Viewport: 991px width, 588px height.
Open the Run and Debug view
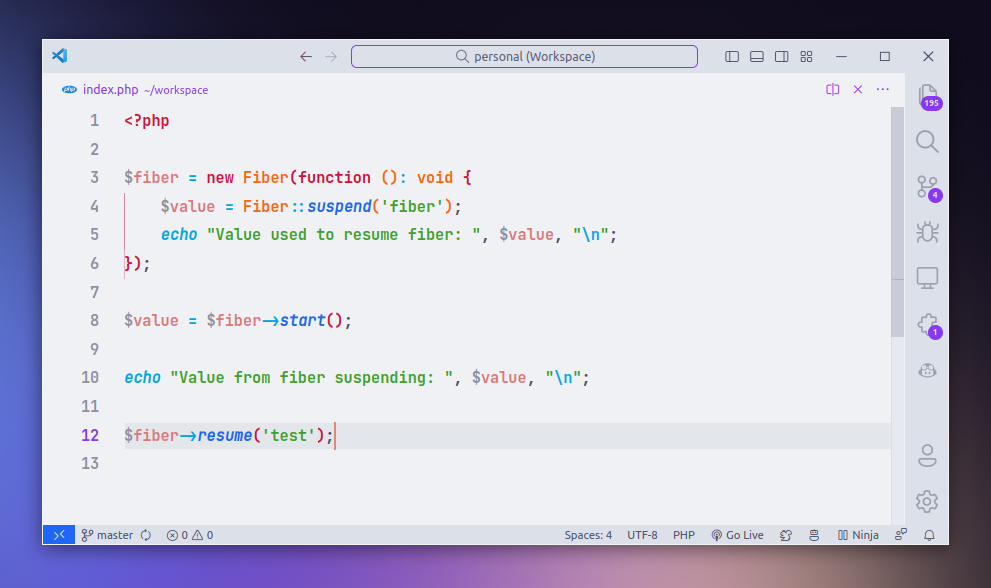click(x=927, y=232)
